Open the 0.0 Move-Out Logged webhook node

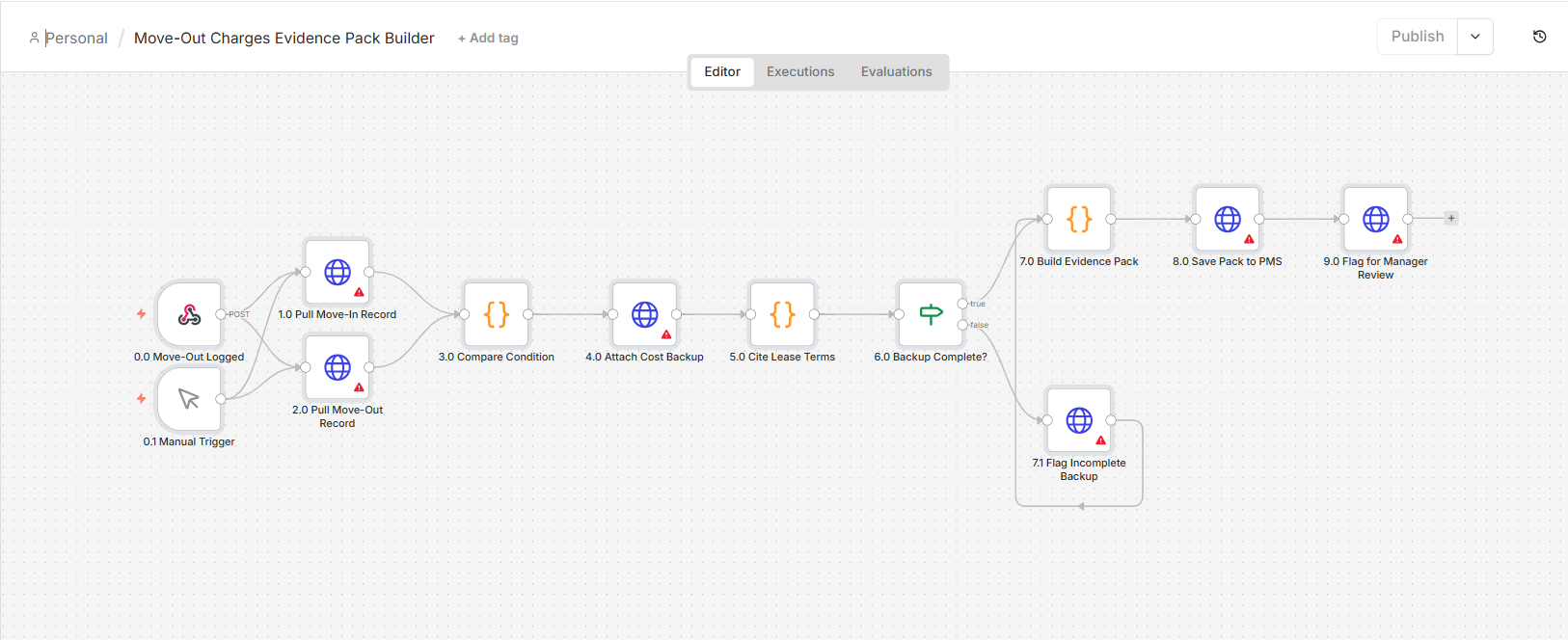point(189,314)
